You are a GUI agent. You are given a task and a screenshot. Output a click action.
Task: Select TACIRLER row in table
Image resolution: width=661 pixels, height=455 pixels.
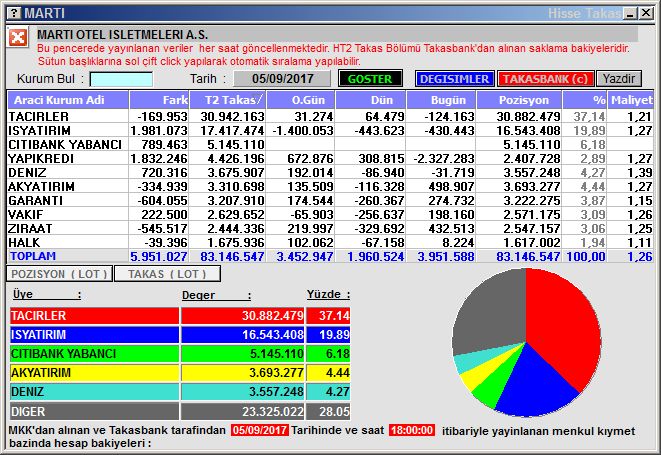pos(330,116)
